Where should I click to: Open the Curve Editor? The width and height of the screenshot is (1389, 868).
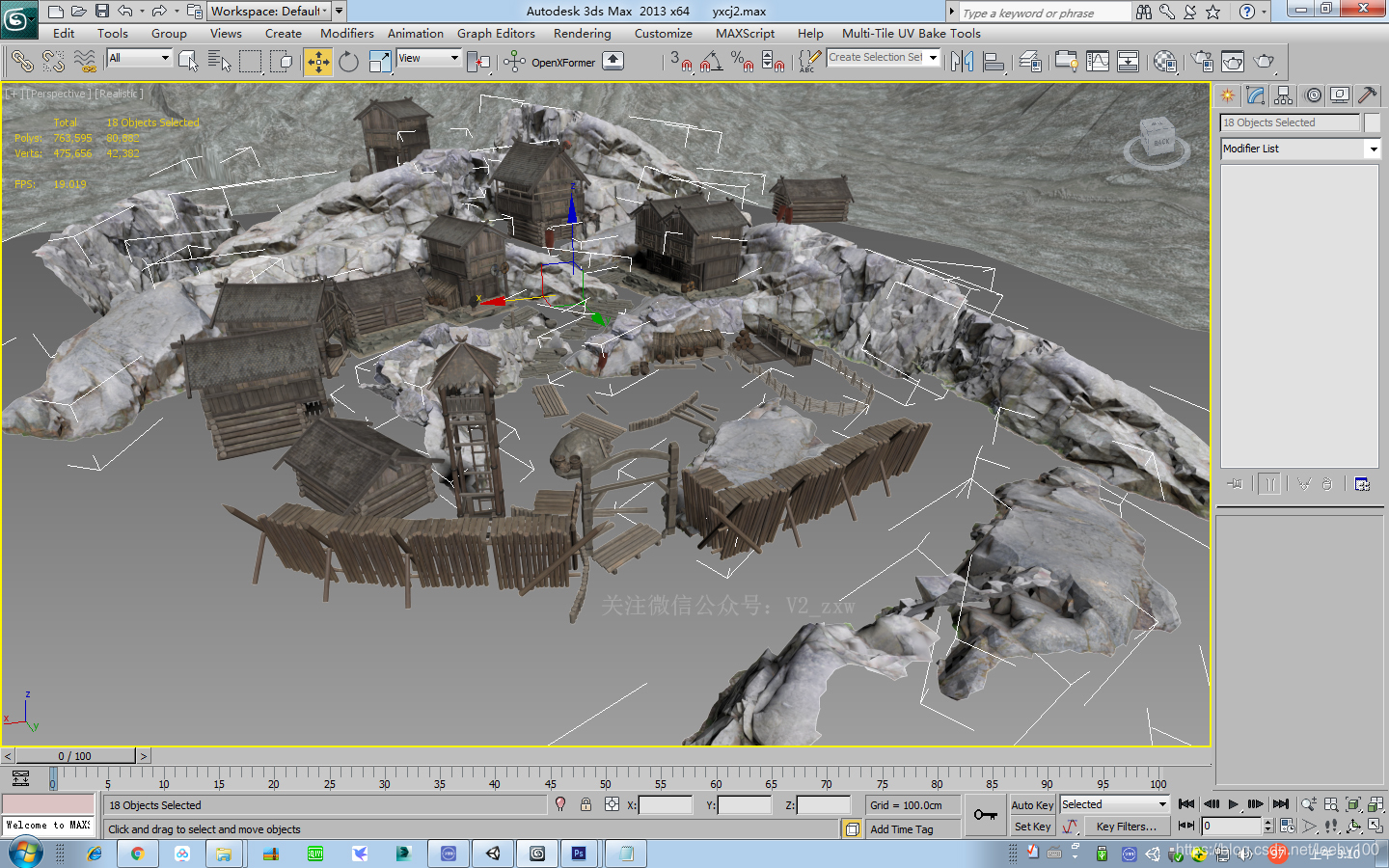tap(1098, 62)
